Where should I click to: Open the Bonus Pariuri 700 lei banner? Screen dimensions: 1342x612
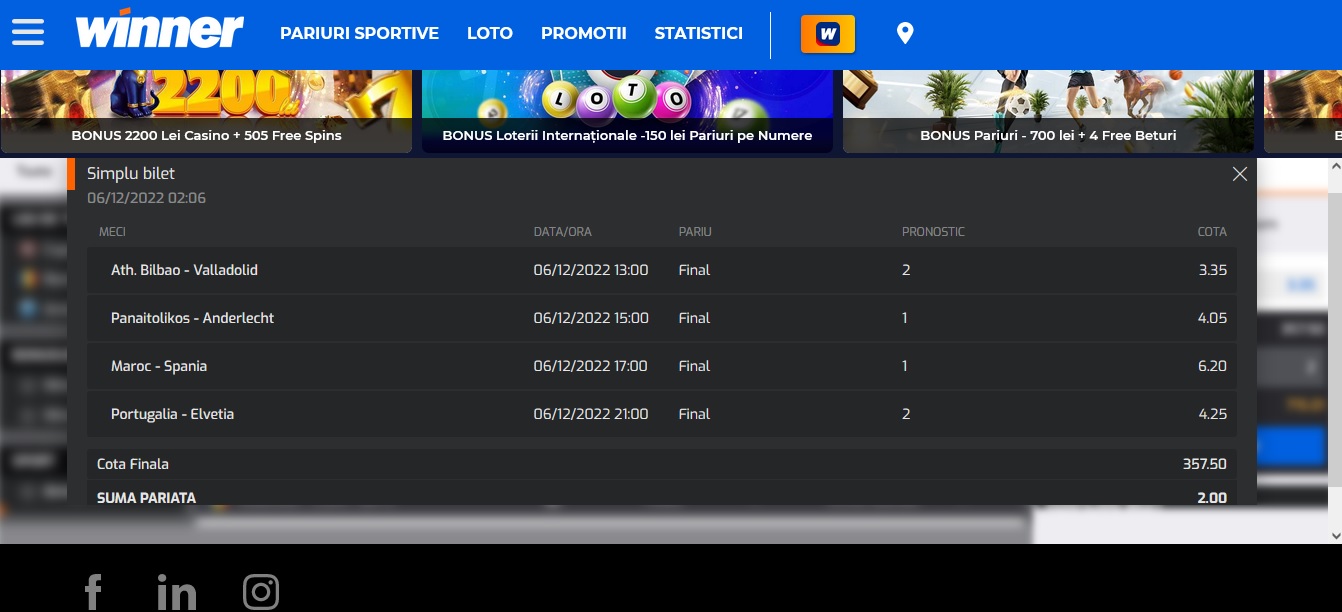click(x=1048, y=111)
